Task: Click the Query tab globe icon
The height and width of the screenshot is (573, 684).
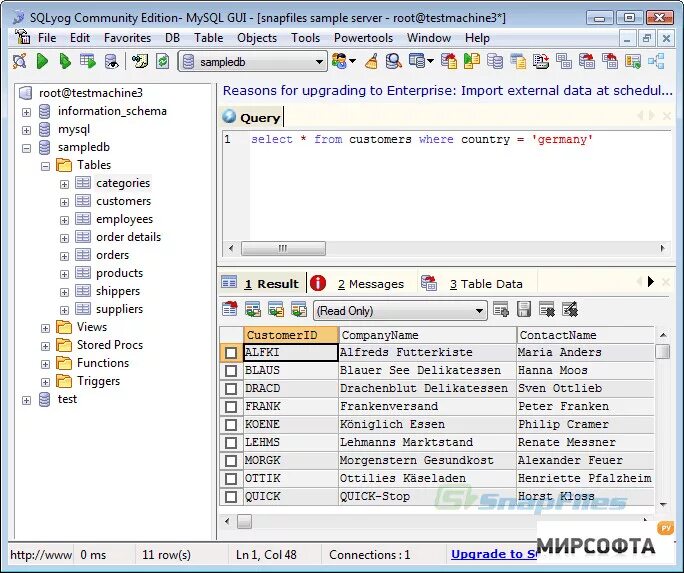Action: coord(229,116)
